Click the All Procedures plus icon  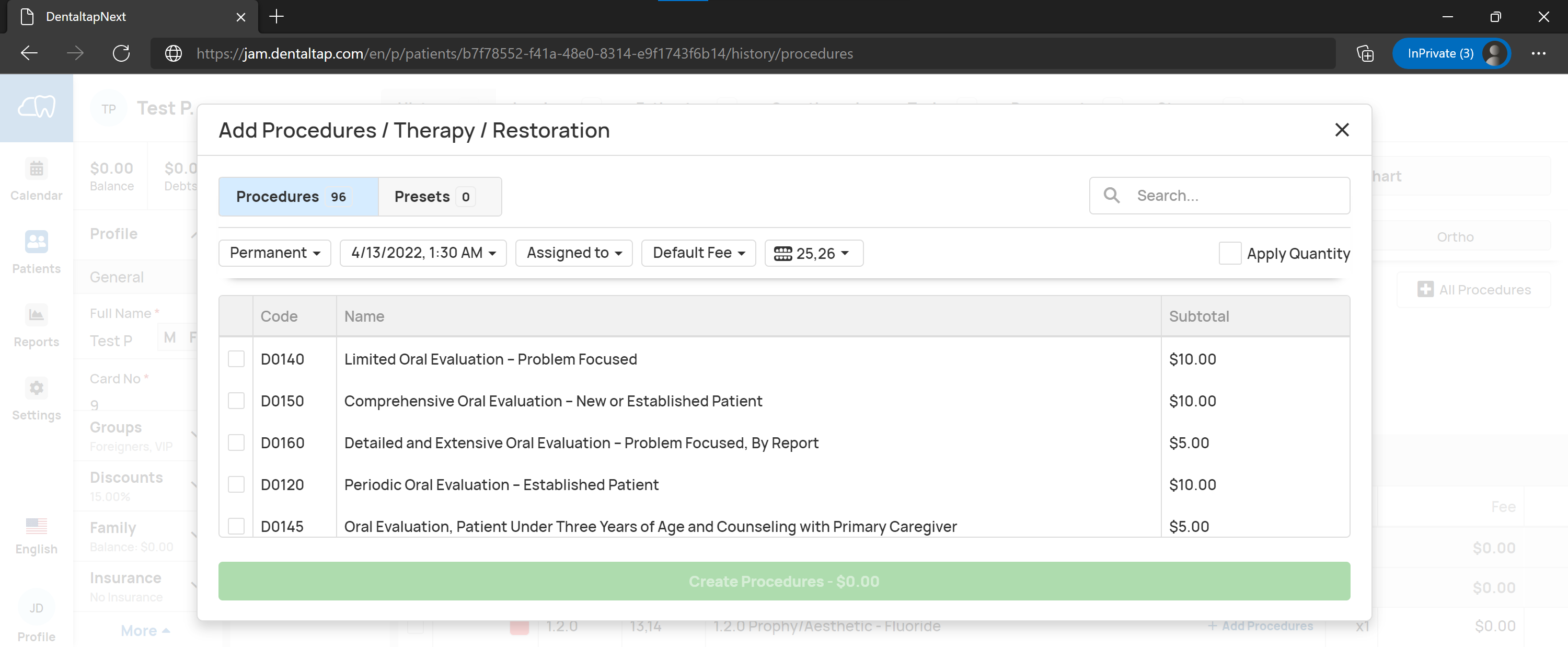tap(1425, 289)
